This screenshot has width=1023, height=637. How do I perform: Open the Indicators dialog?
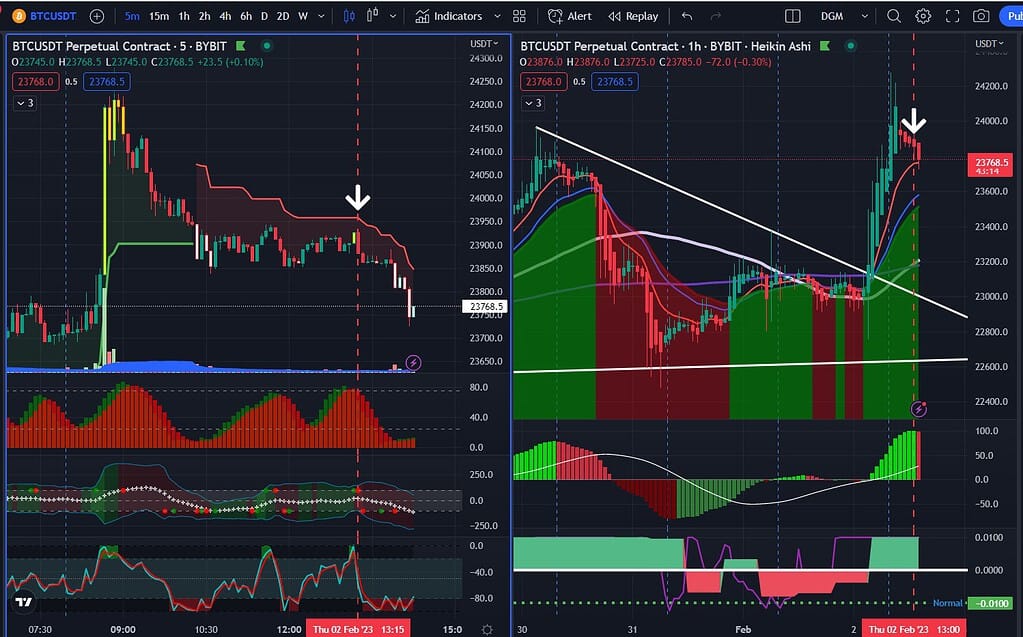tap(449, 16)
